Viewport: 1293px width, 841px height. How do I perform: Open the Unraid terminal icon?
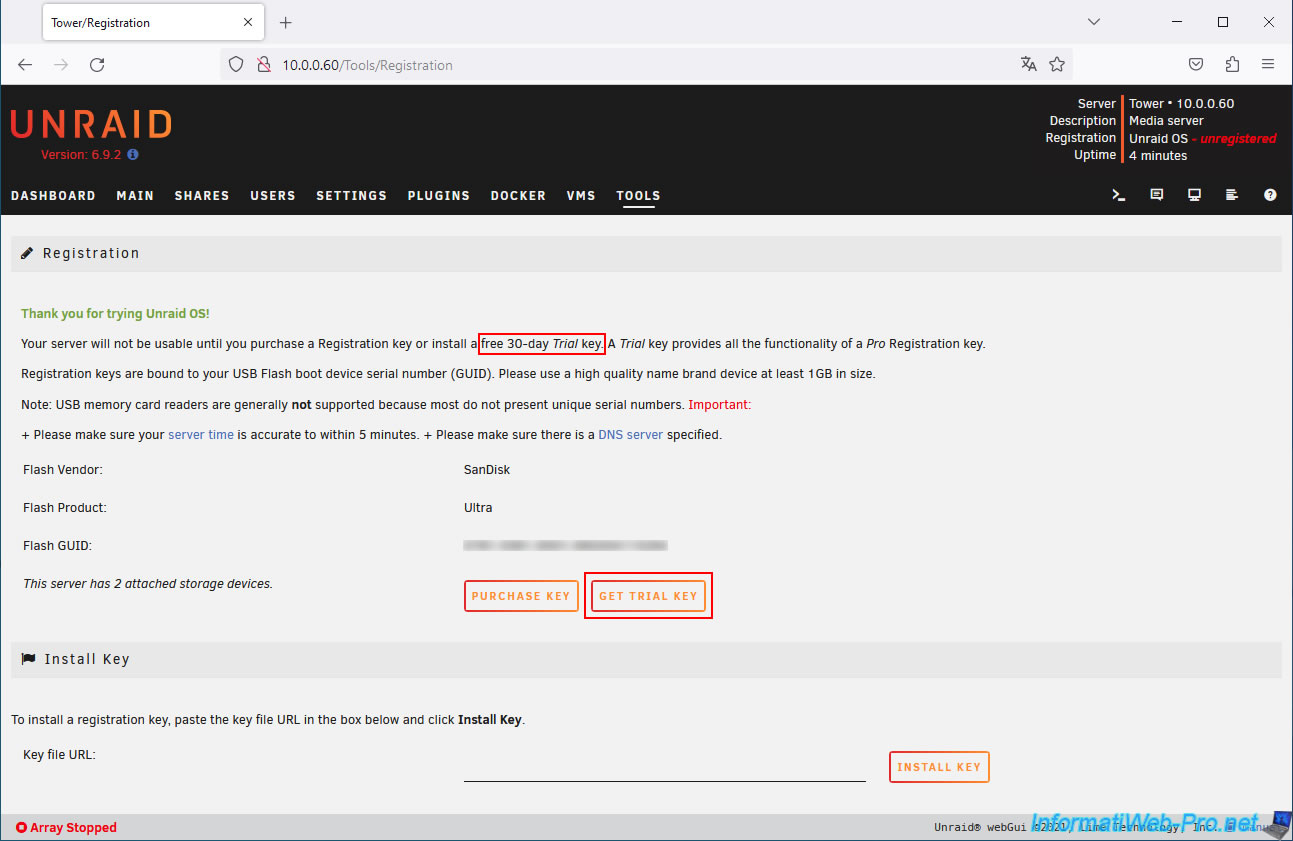click(x=1119, y=195)
